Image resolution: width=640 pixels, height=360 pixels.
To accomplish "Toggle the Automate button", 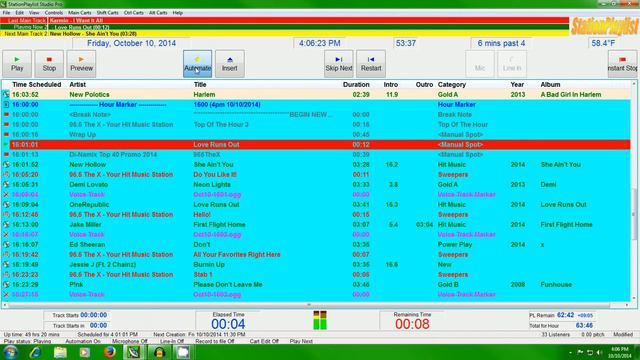I will pos(198,64).
